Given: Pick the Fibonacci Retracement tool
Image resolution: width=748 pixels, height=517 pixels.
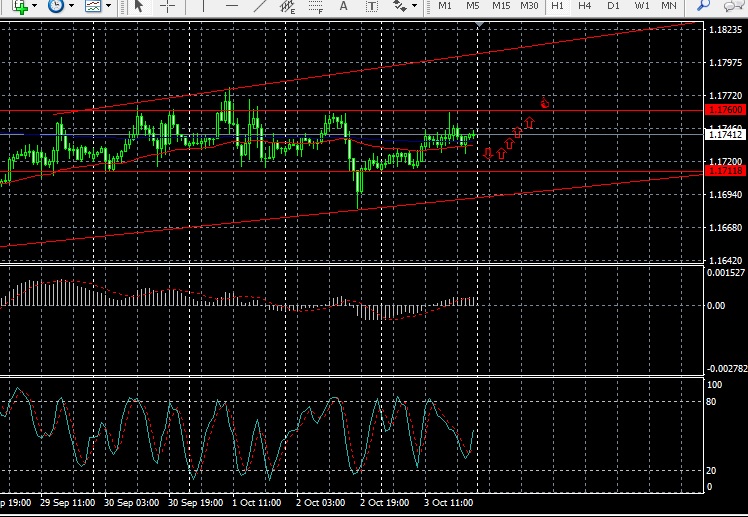Looking at the screenshot, I should tap(318, 6).
